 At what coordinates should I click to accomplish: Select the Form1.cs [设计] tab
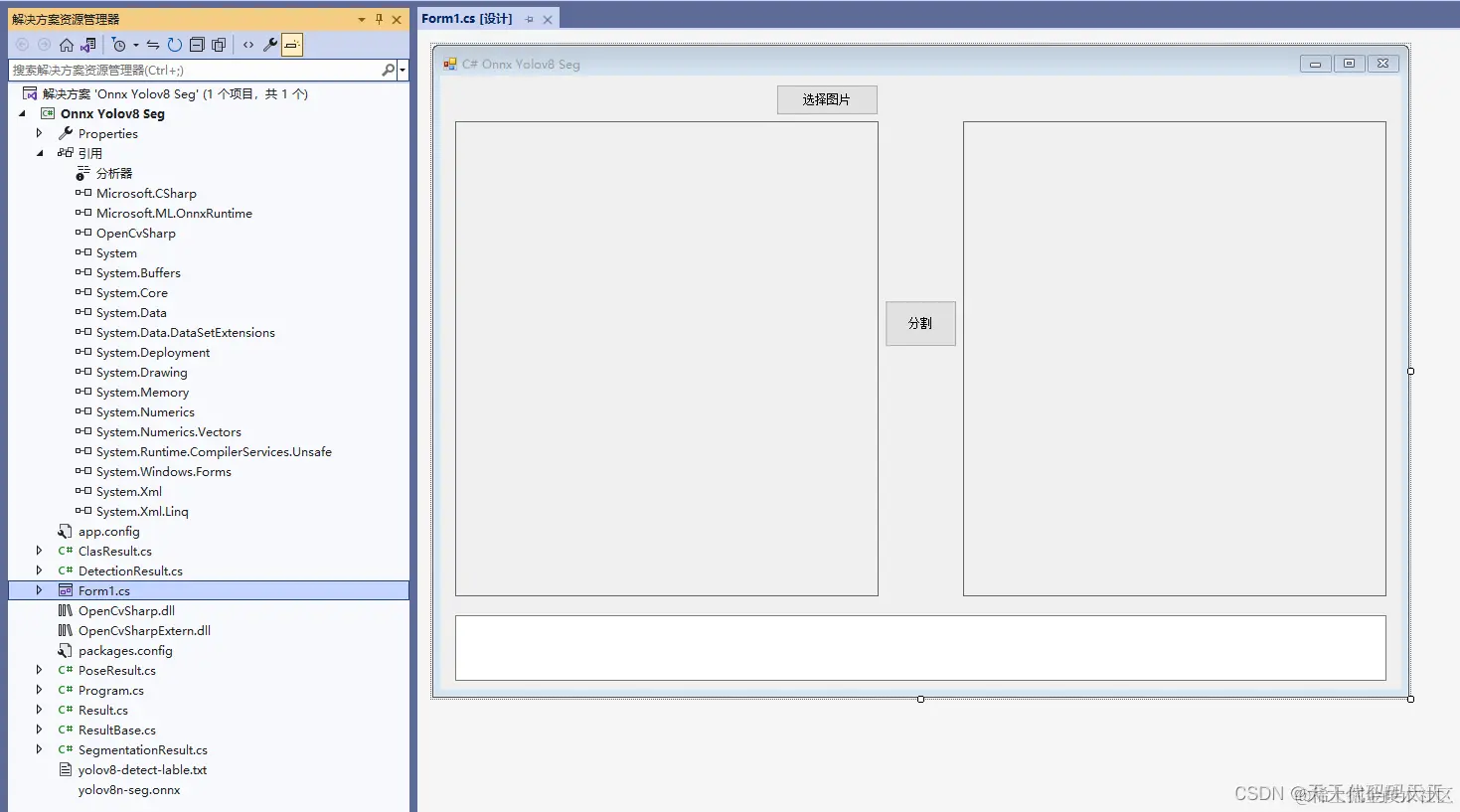[x=467, y=19]
